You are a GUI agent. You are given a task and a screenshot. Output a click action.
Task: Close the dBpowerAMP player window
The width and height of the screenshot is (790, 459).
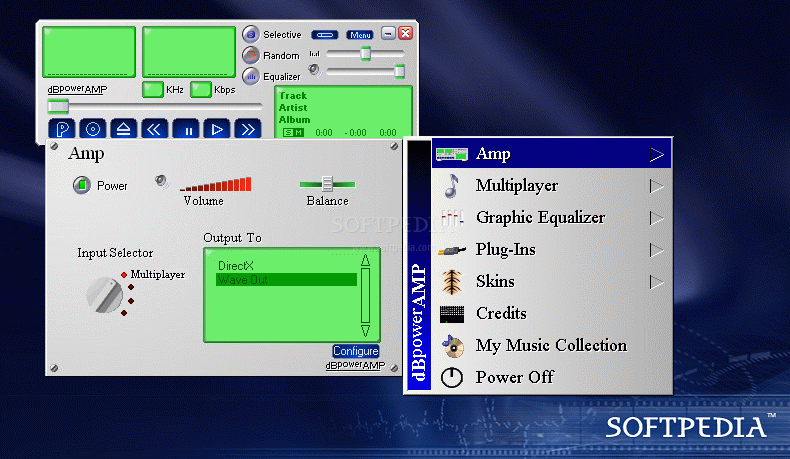click(x=406, y=33)
